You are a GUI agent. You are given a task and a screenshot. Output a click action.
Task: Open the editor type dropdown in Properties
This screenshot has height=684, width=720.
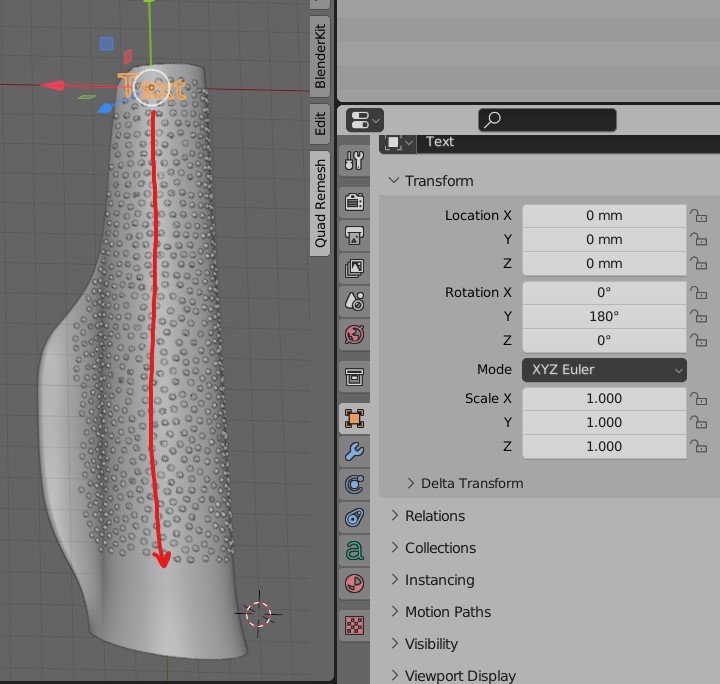click(x=365, y=121)
